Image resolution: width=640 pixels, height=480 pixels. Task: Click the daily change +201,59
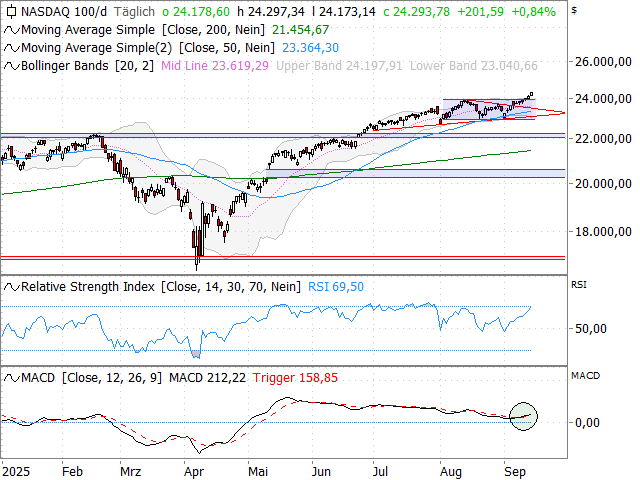pos(480,12)
